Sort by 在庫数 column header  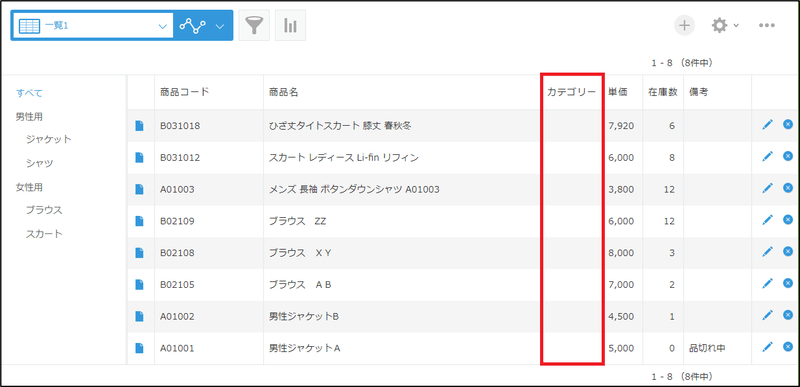[x=662, y=92]
